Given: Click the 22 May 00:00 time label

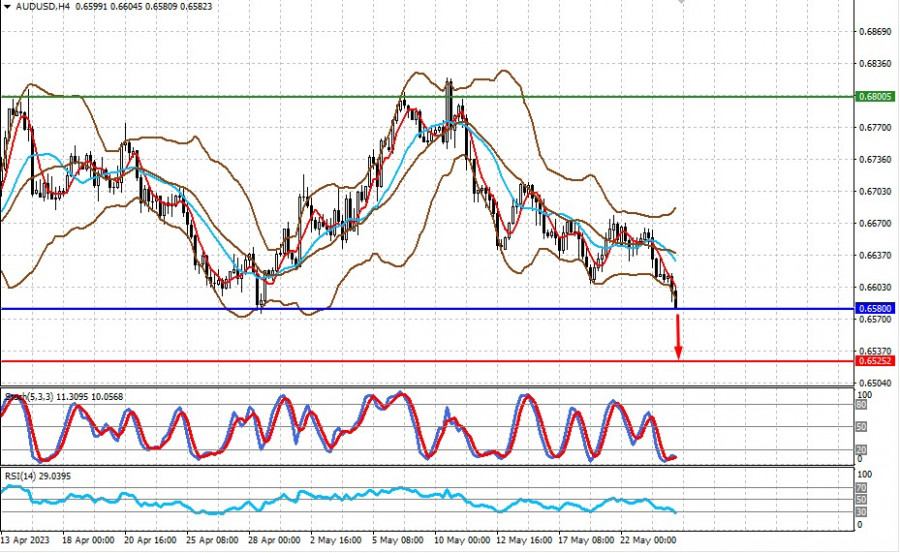Looking at the screenshot, I should point(649,540).
